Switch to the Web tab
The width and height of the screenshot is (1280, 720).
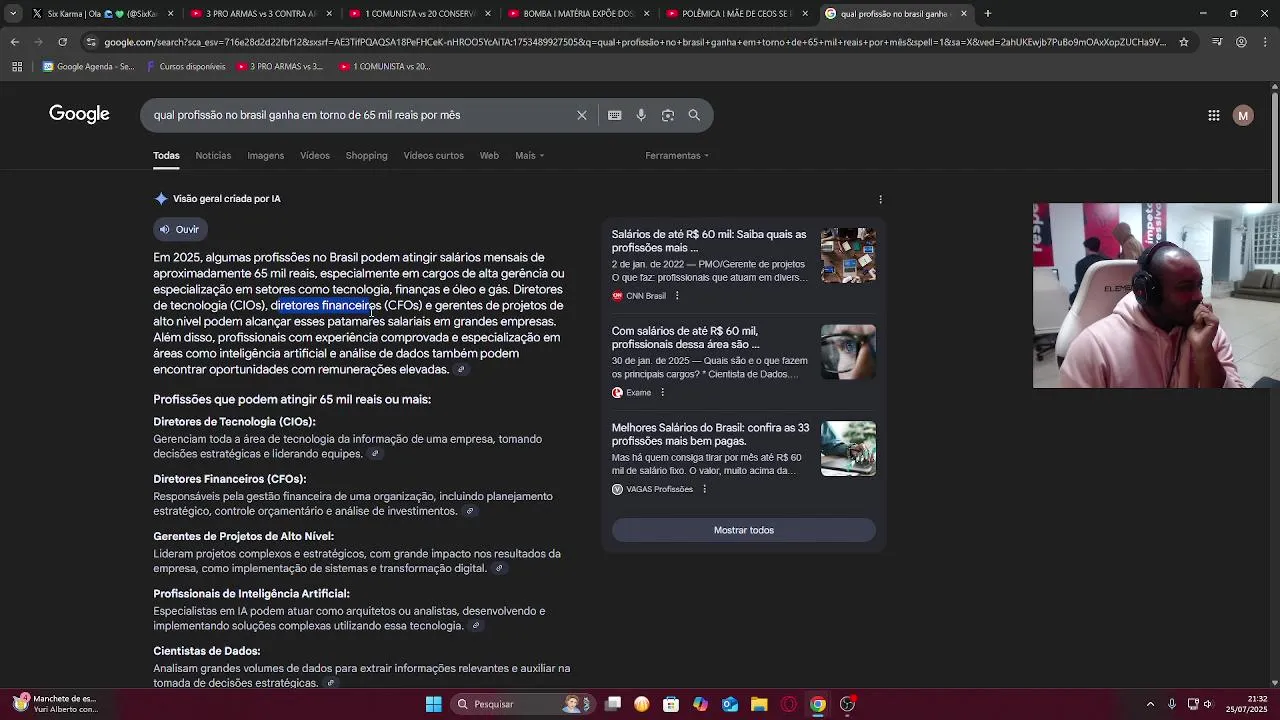(489, 156)
